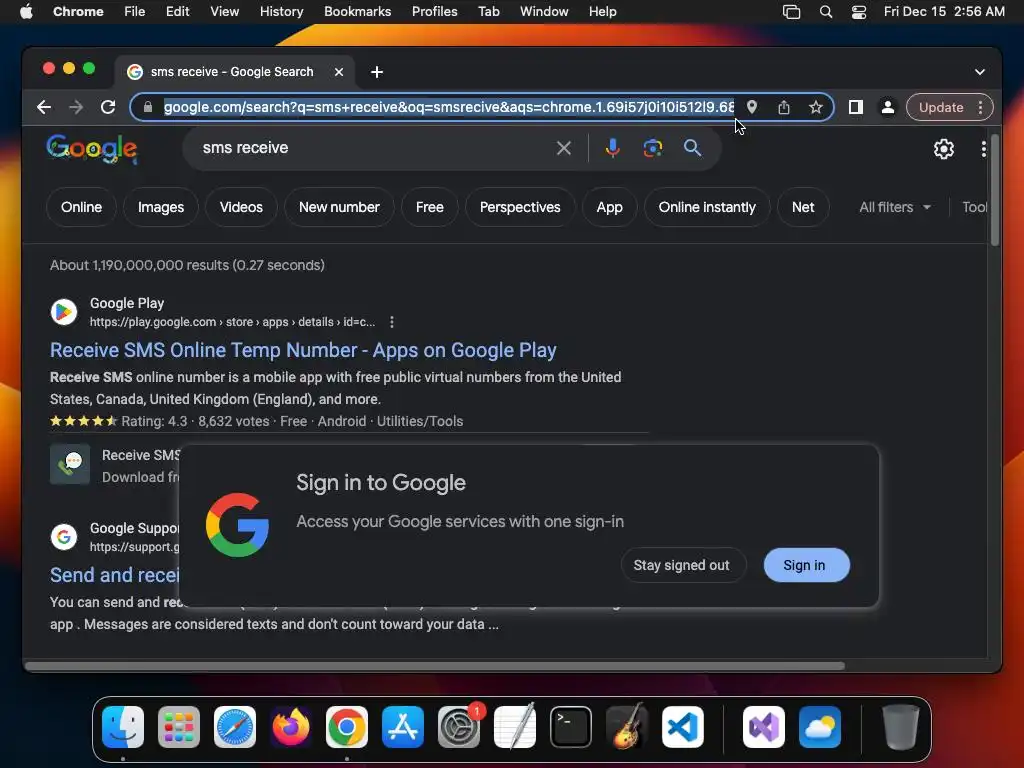1024x768 pixels.
Task: Open a new tab with the plus button
Action: [x=377, y=72]
